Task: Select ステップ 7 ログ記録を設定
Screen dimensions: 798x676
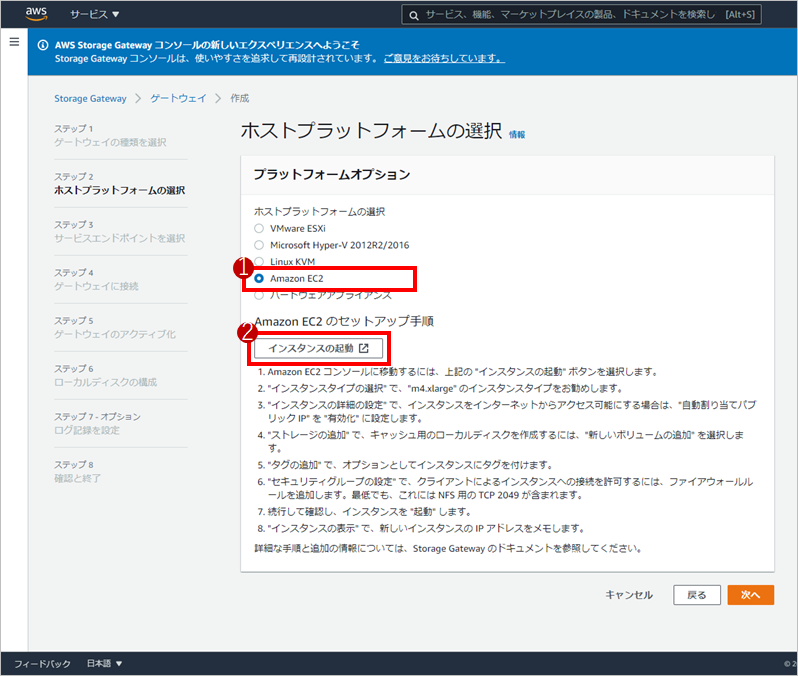Action: 97,424
